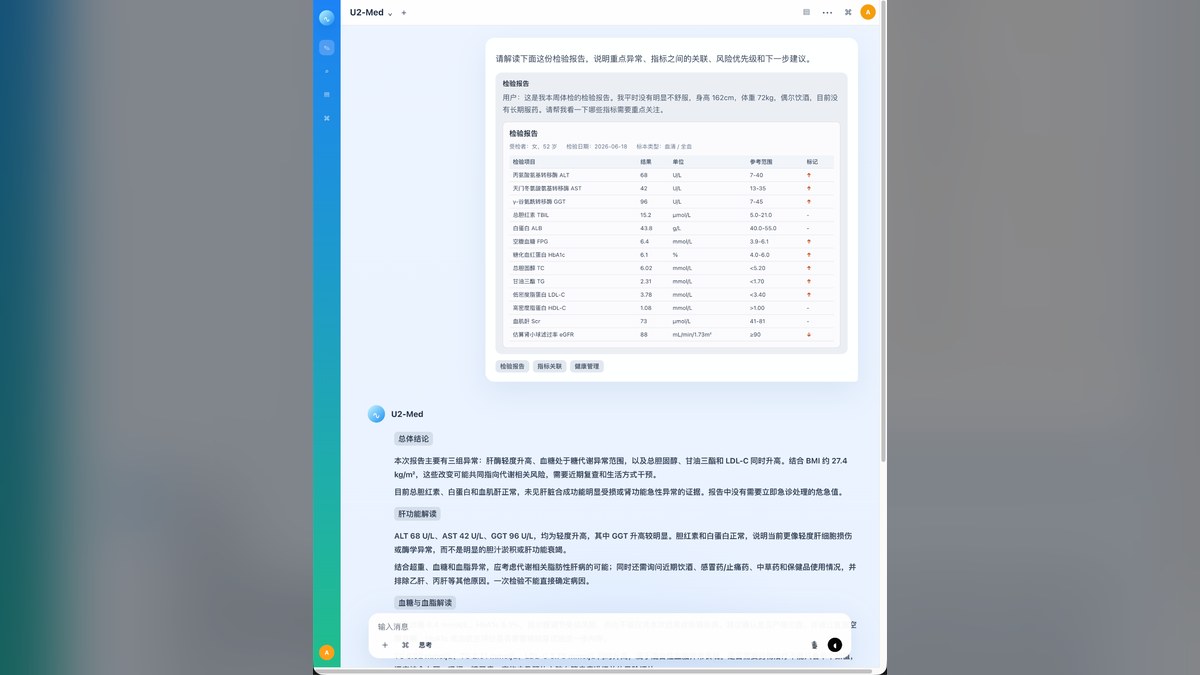Click the panel layout icon in the top bar
Image resolution: width=1200 pixels, height=675 pixels.
coord(806,13)
